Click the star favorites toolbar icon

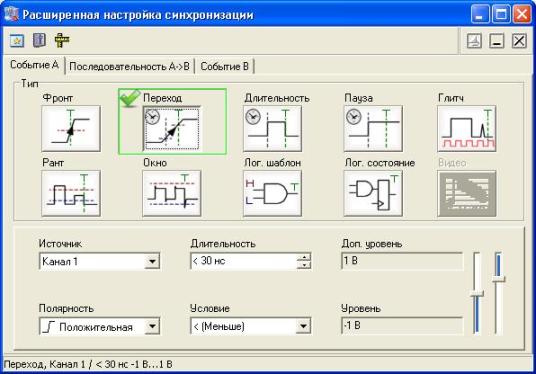(x=17, y=41)
